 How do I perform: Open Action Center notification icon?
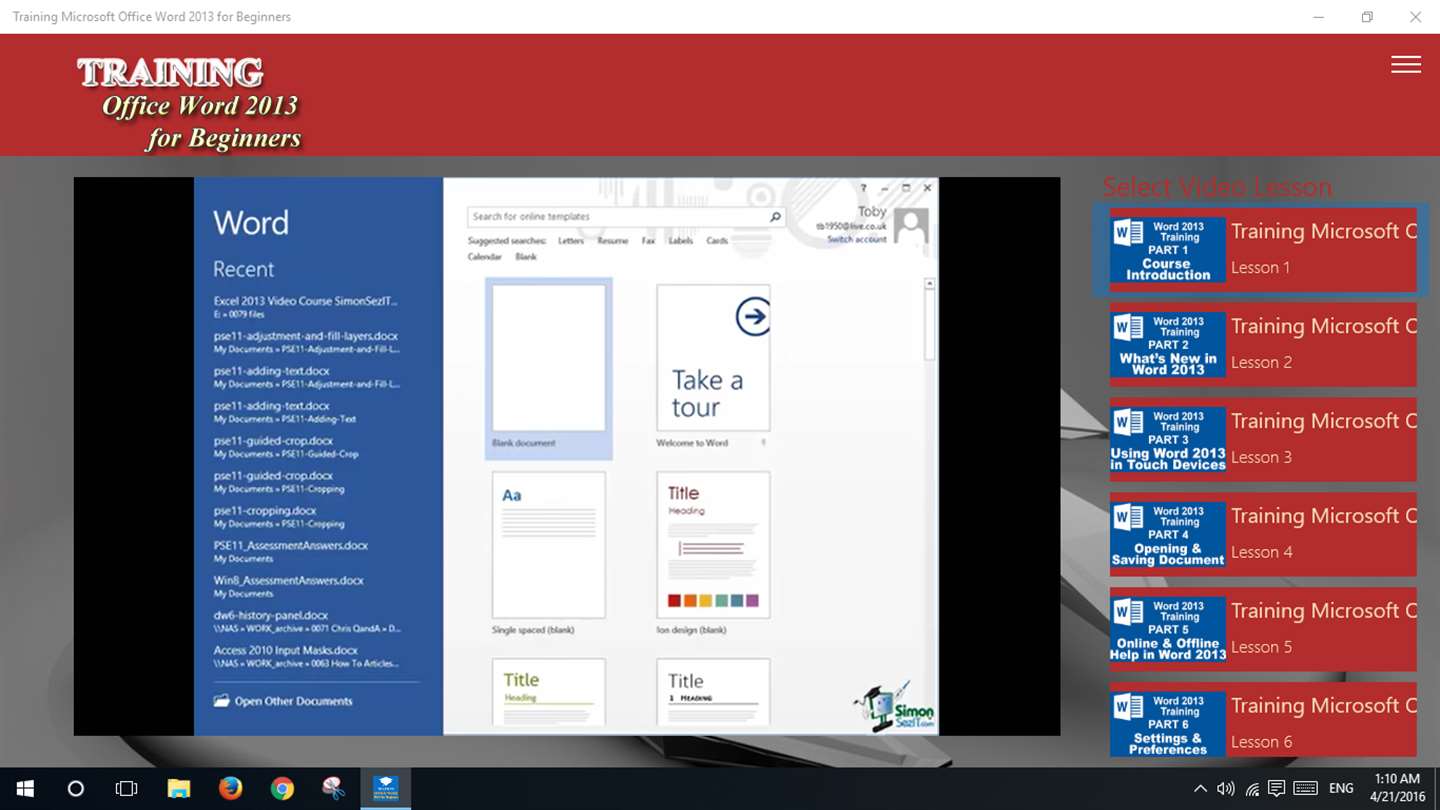(x=1276, y=789)
